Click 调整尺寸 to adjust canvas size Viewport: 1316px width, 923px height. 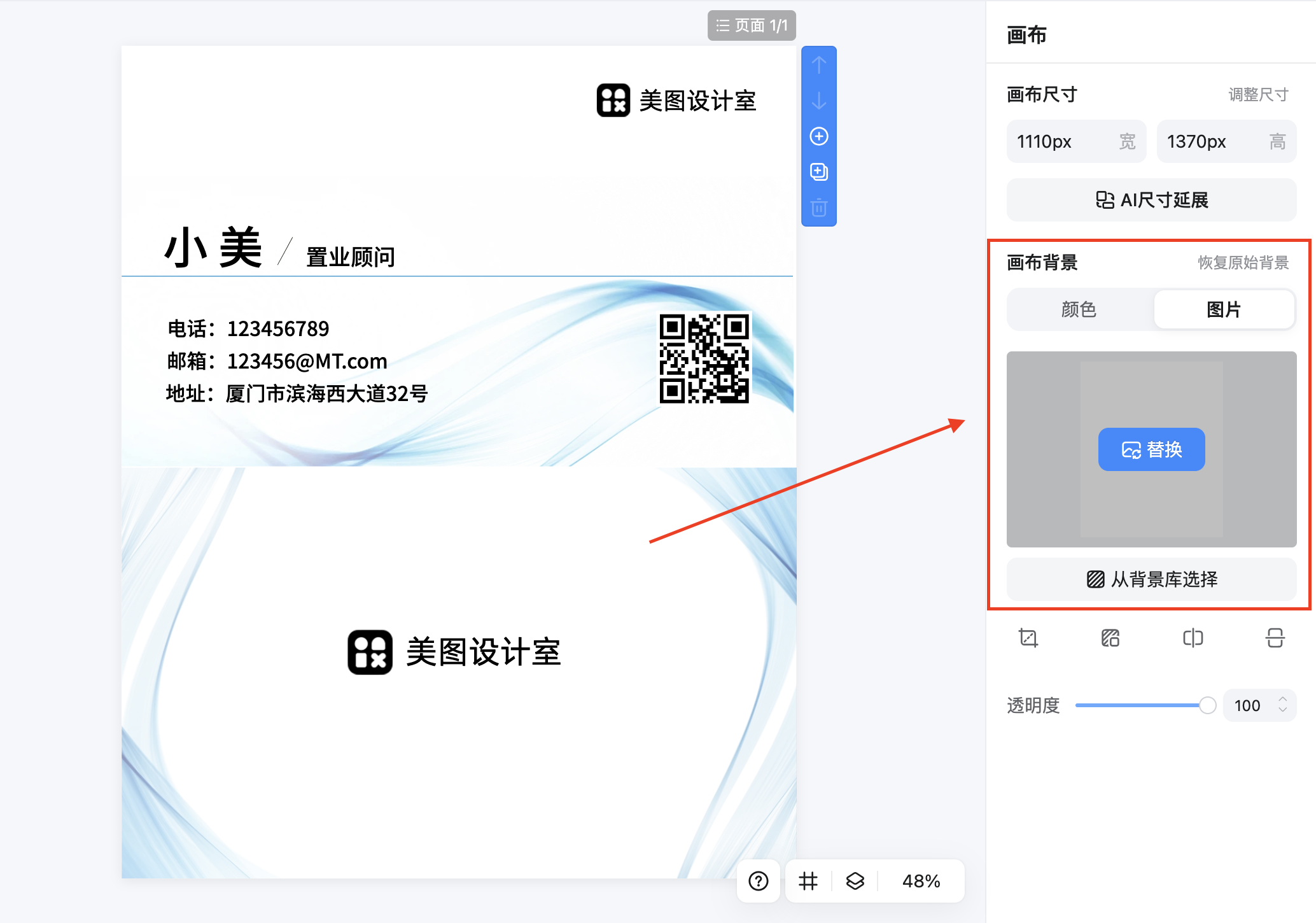[1257, 94]
